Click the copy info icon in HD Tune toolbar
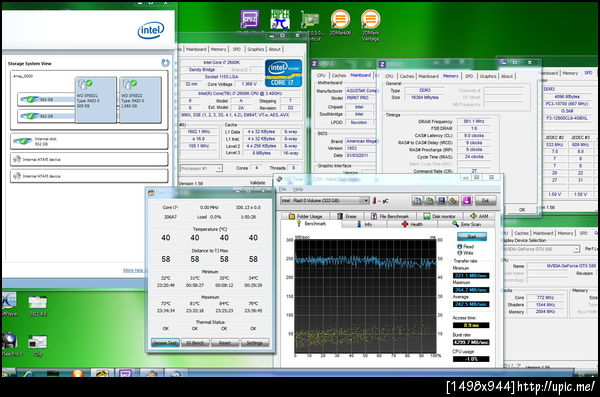Screen dimensions: 600x397 [x=417, y=200]
